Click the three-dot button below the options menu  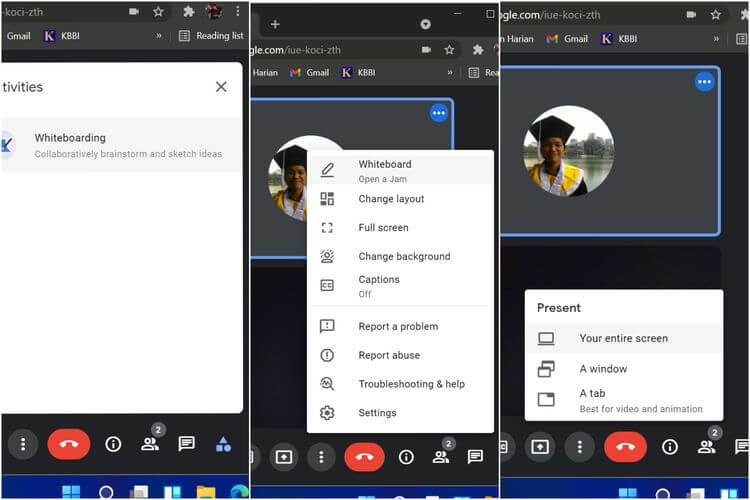pos(321,457)
